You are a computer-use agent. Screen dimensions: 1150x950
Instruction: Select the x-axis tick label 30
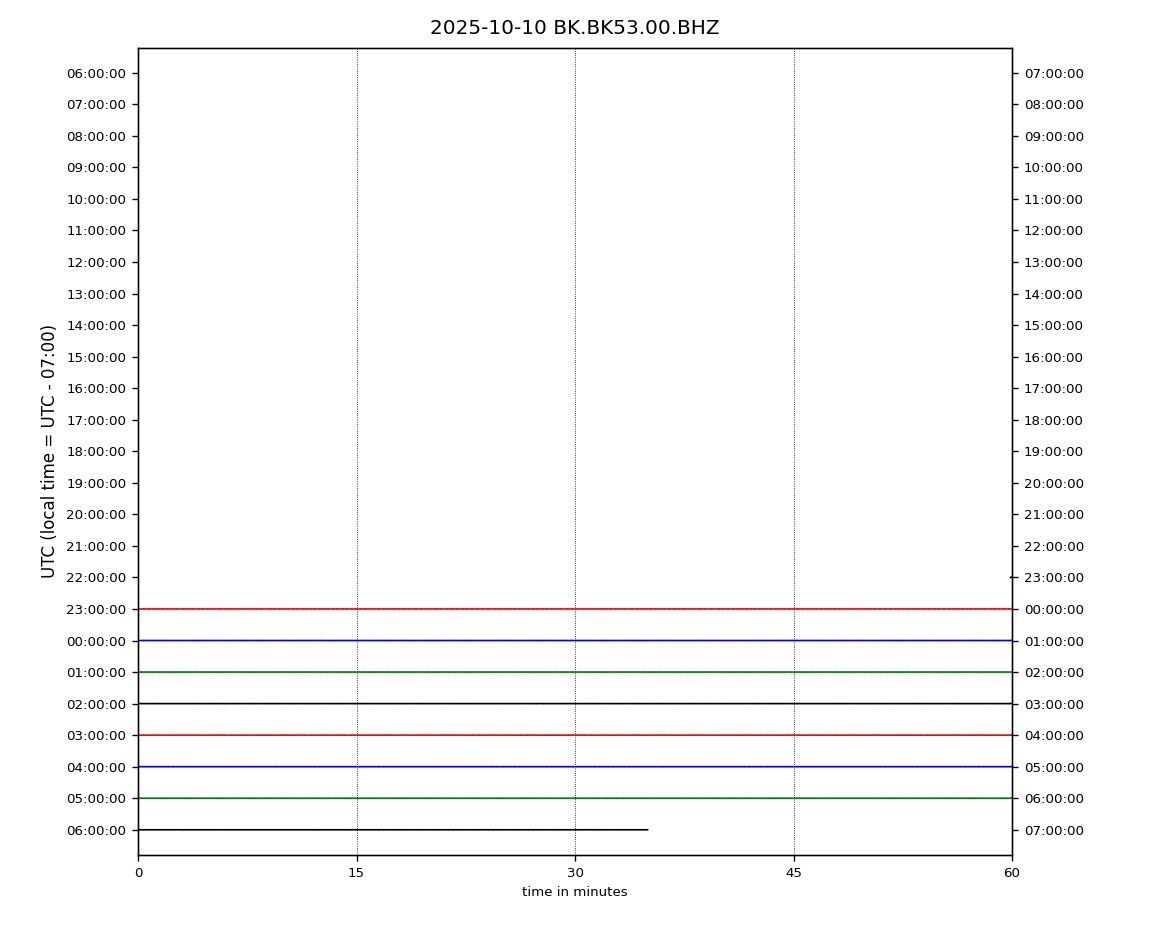[575, 873]
